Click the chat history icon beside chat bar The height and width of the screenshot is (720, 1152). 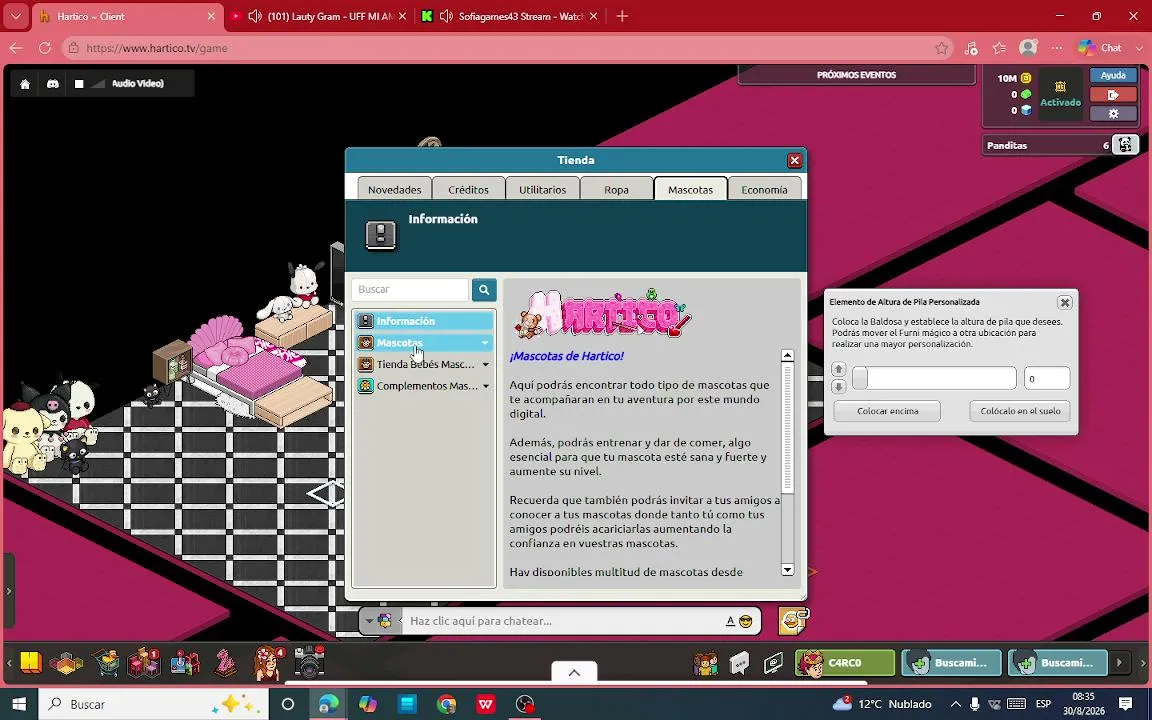(x=793, y=622)
